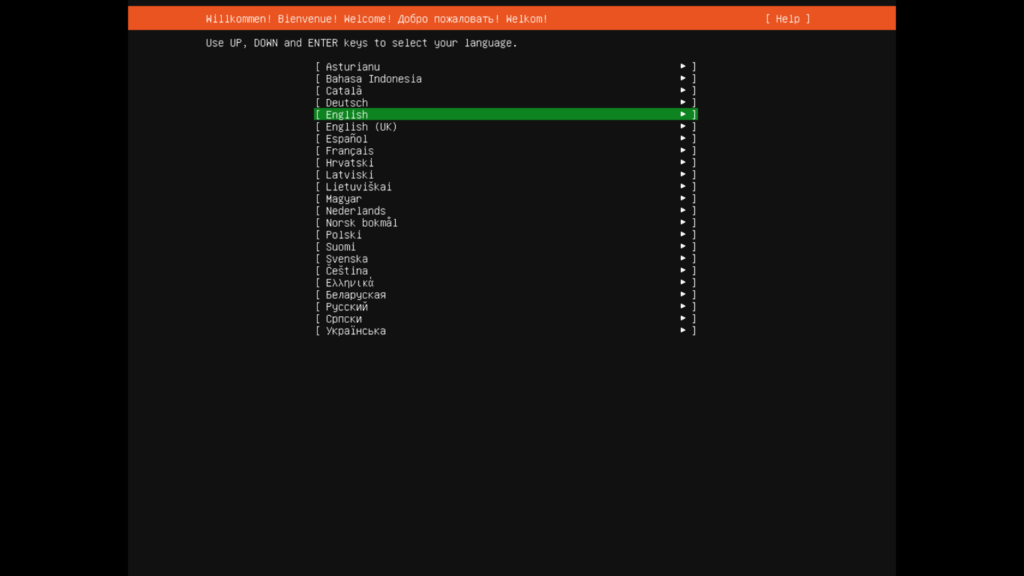The image size is (1024, 576).
Task: Click the arrow beside Українська
Action: 683,330
